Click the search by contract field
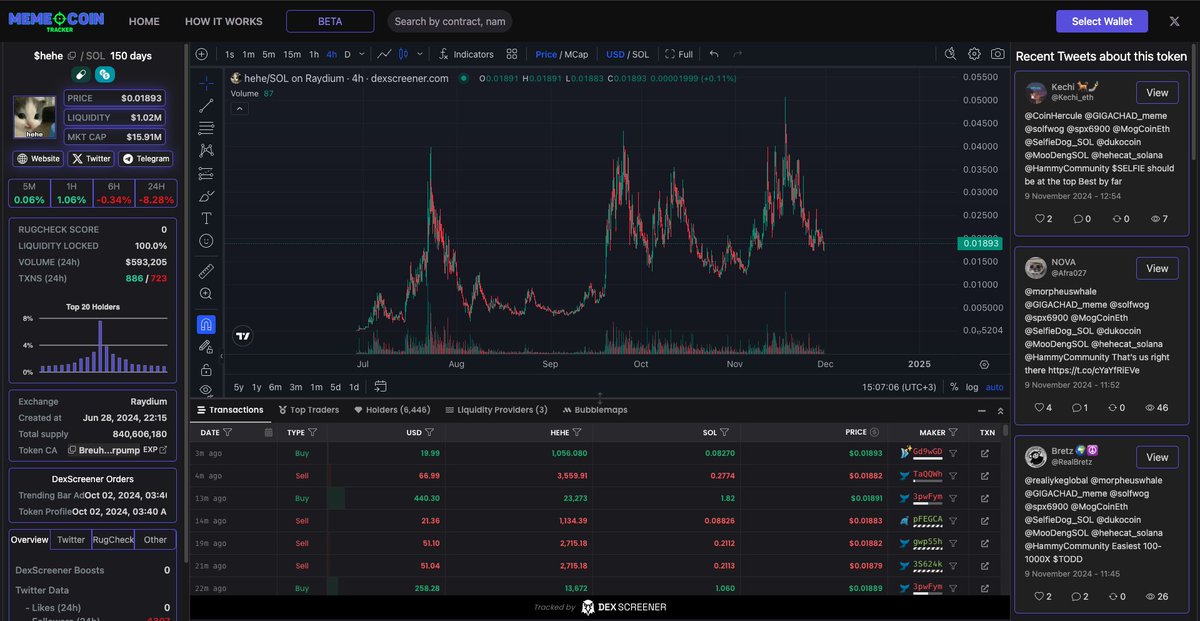This screenshot has height=621, width=1200. coord(449,21)
